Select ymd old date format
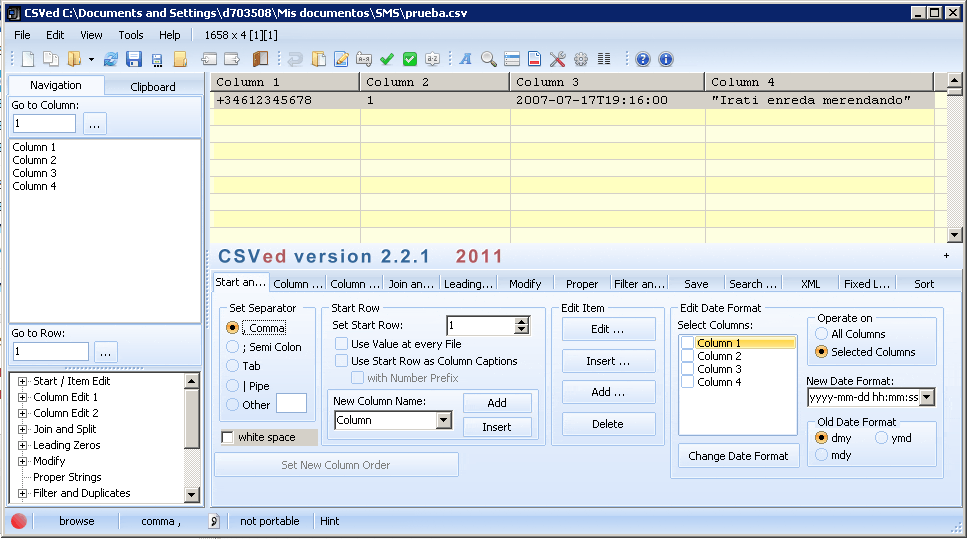This screenshot has height=539, width=967. [881, 438]
